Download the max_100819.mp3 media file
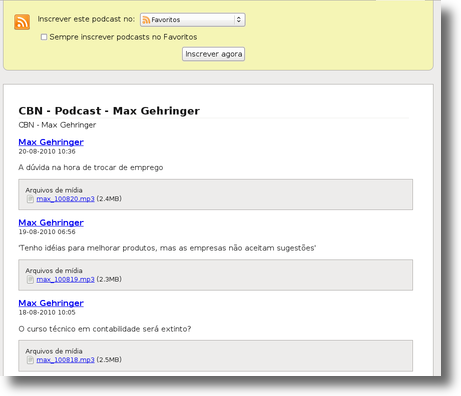 pyautogui.click(x=65, y=279)
